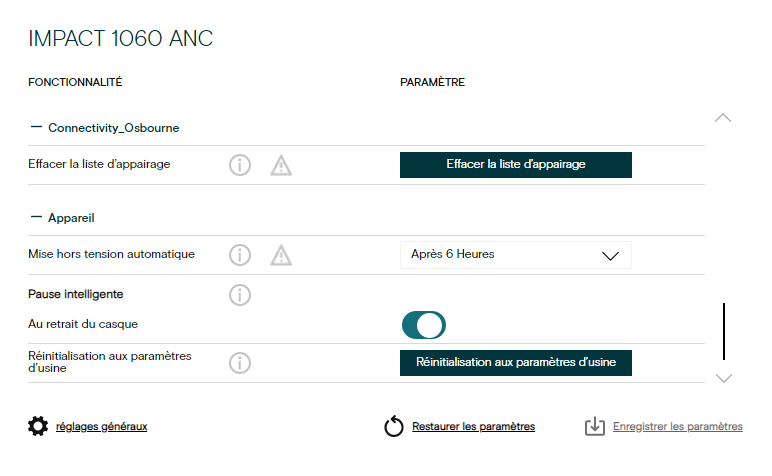Open the Après 6 Heures dropdown
Viewport: 772px width, 476px height.
515,255
